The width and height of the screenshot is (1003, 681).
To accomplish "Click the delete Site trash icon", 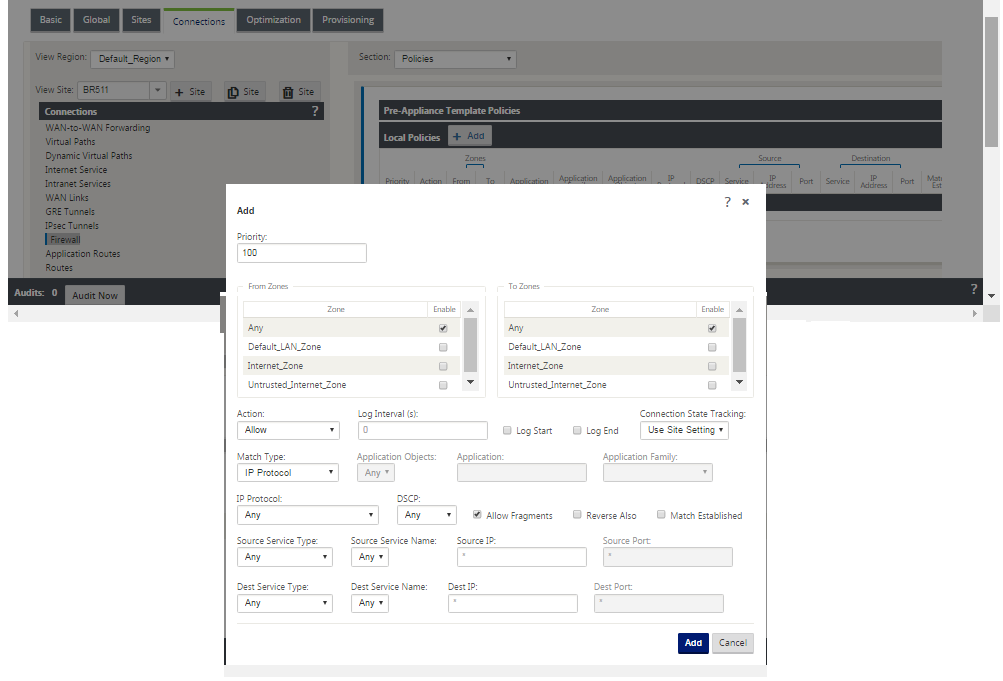I will [x=288, y=93].
